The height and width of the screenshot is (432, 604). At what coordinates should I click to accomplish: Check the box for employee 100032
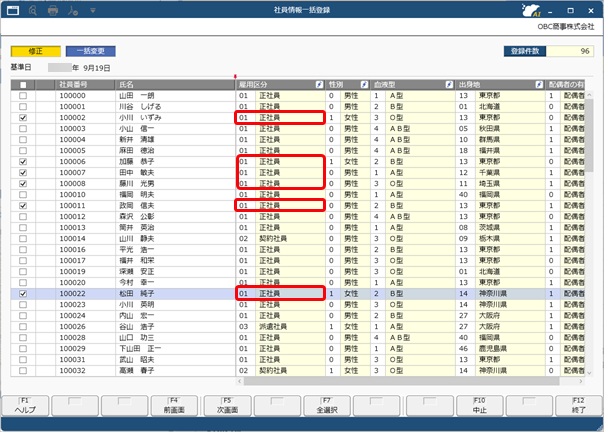tap(23, 371)
